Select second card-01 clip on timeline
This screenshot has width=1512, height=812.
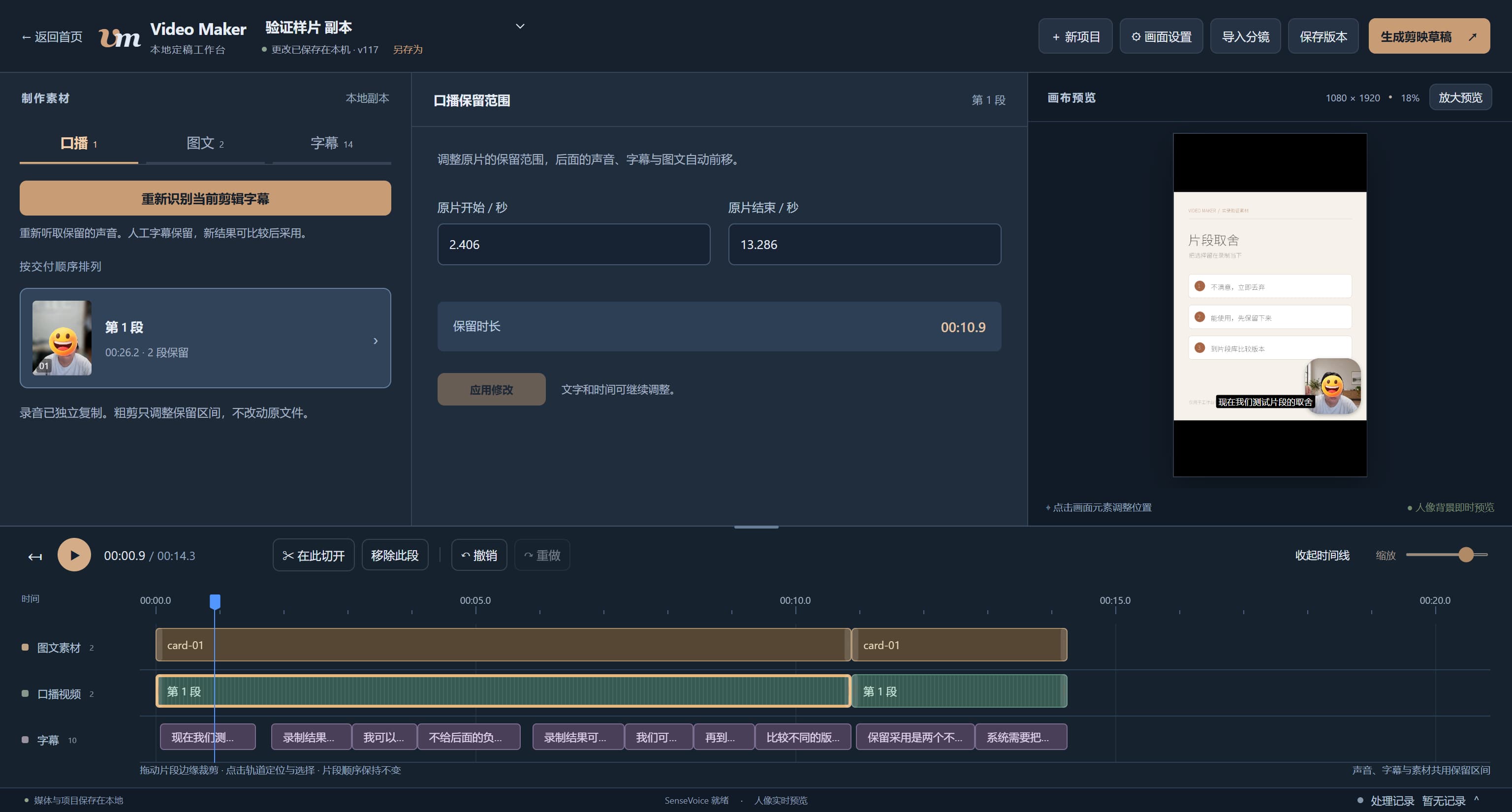click(x=959, y=645)
